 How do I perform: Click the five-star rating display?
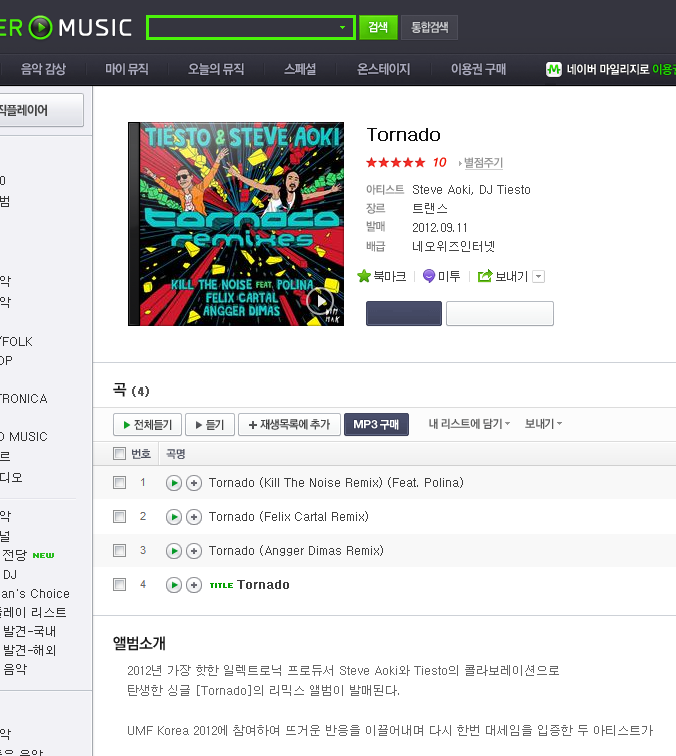pyautogui.click(x=395, y=162)
